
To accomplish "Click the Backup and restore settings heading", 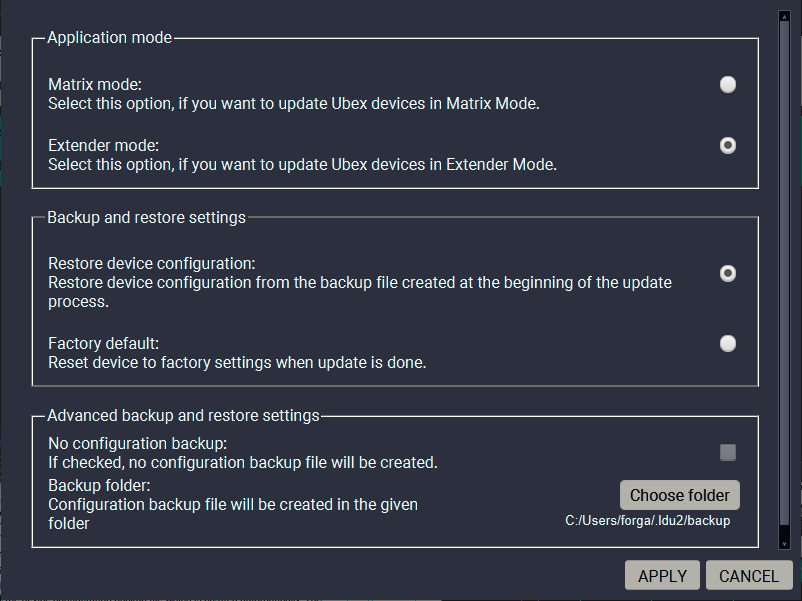I will point(146,217).
